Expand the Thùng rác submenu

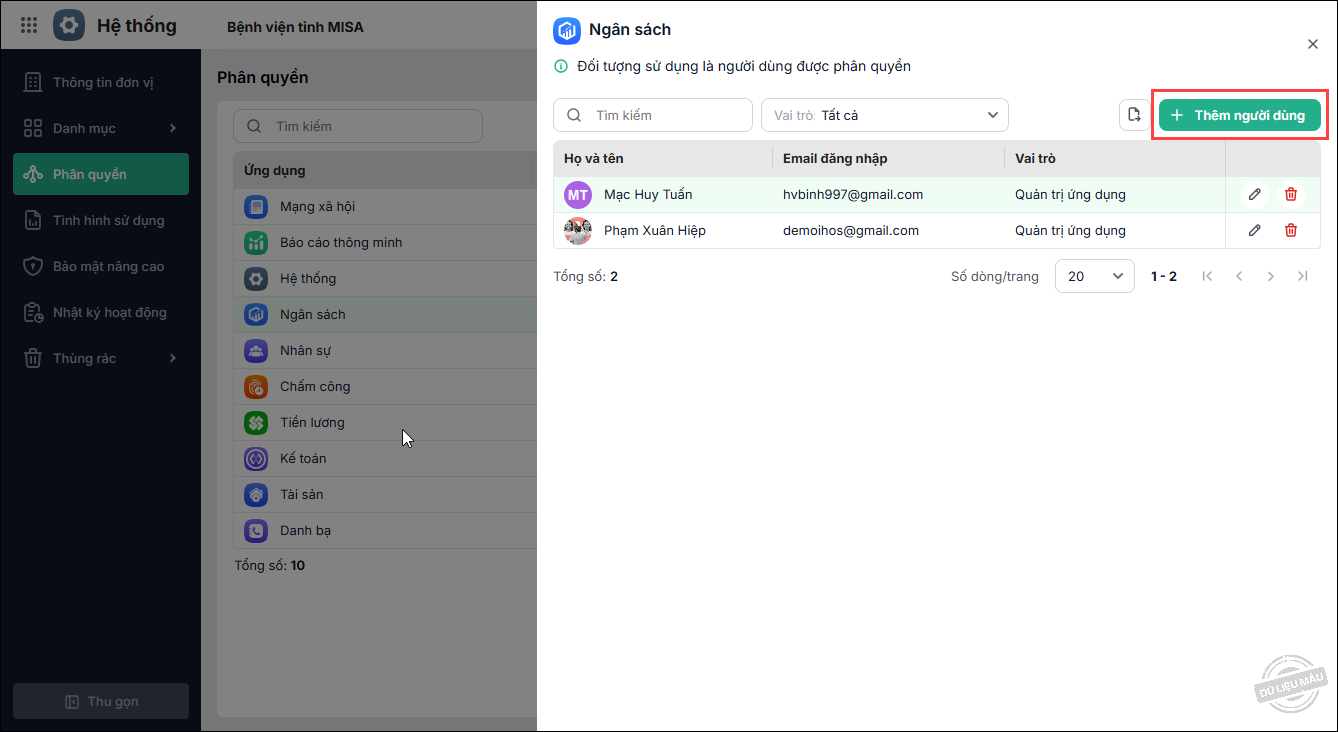172,358
